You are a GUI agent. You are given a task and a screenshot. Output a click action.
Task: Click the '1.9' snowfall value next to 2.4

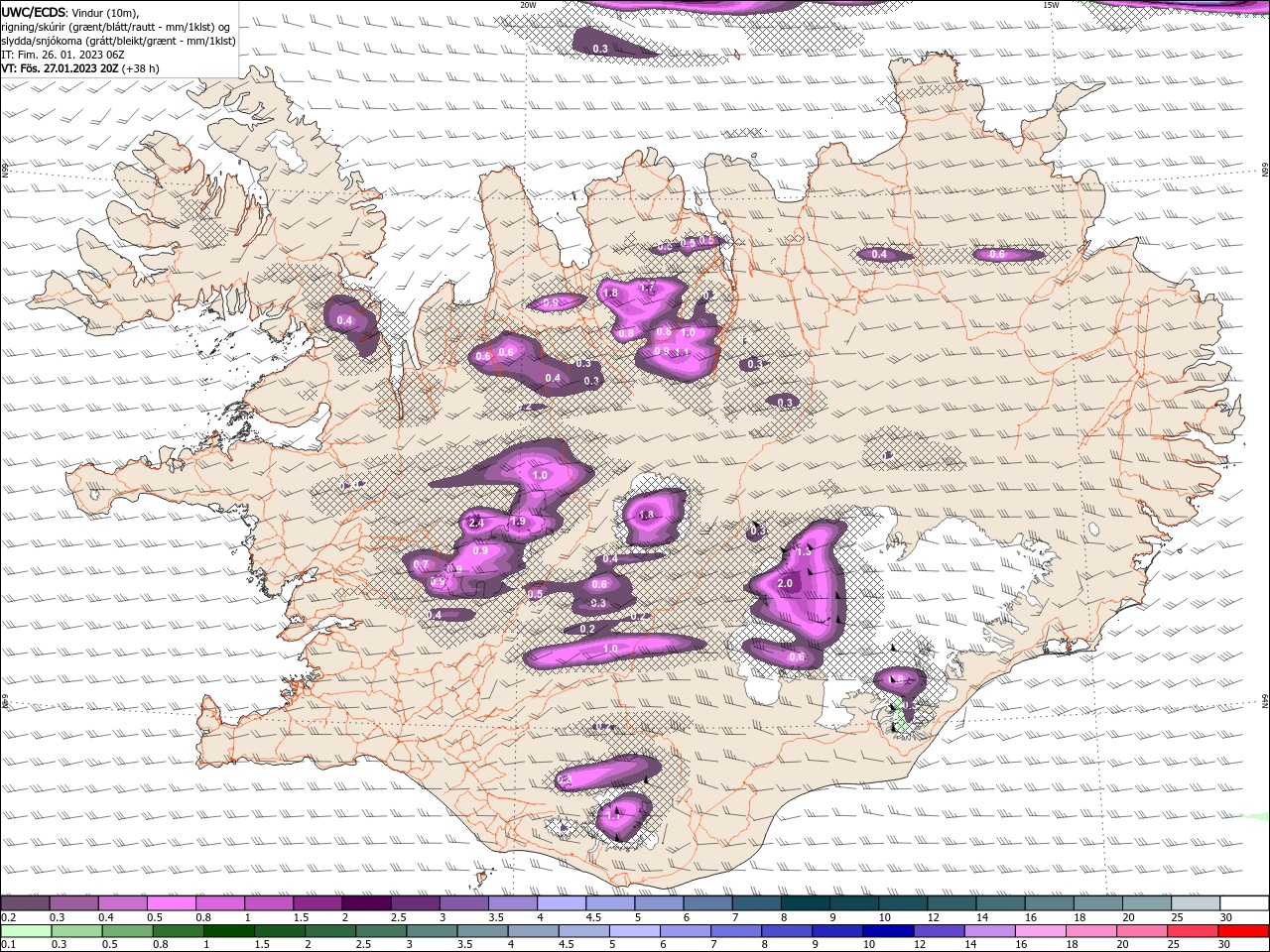pos(518,522)
